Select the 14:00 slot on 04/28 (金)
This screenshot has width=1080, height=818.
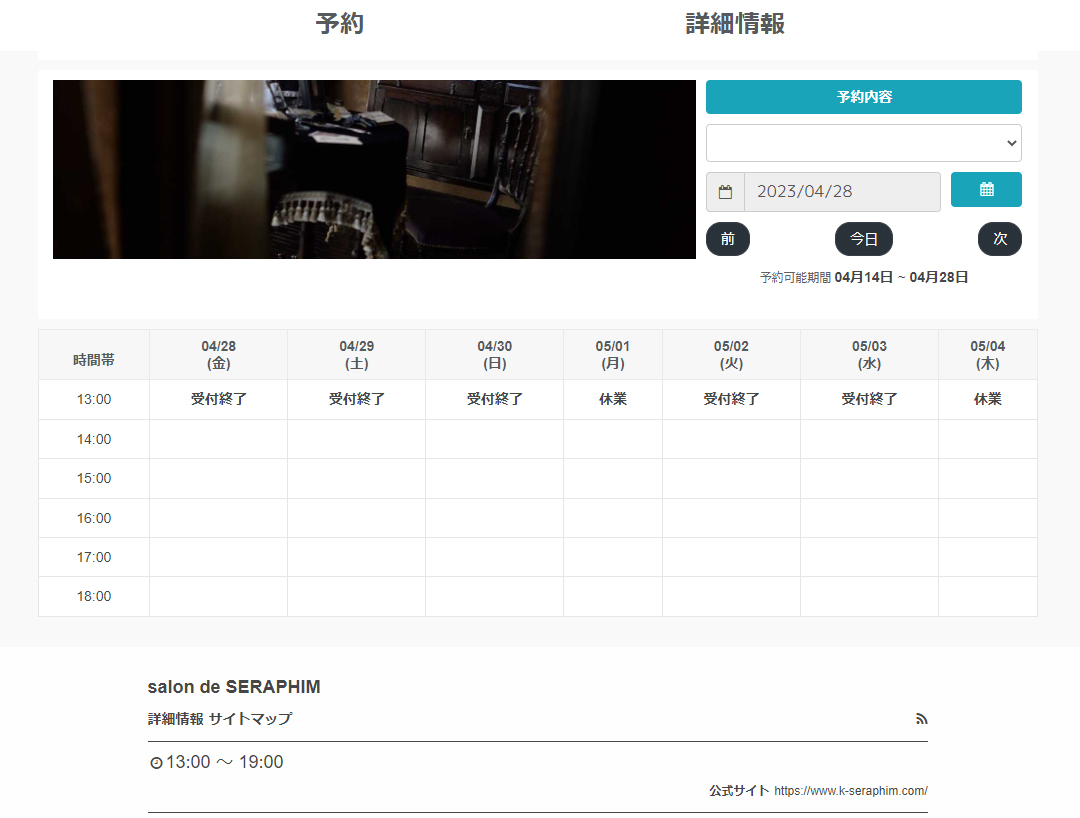pyautogui.click(x=218, y=439)
